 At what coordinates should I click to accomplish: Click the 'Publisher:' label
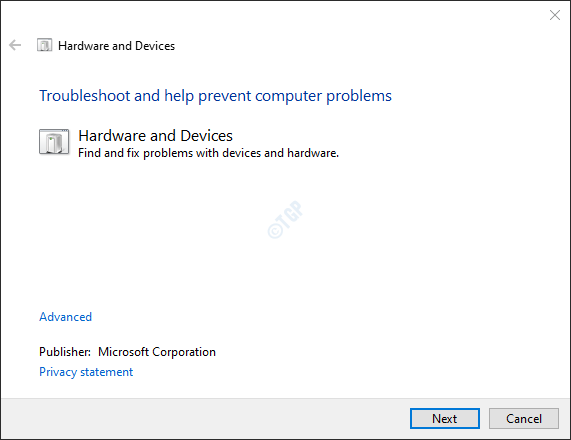tap(65, 352)
